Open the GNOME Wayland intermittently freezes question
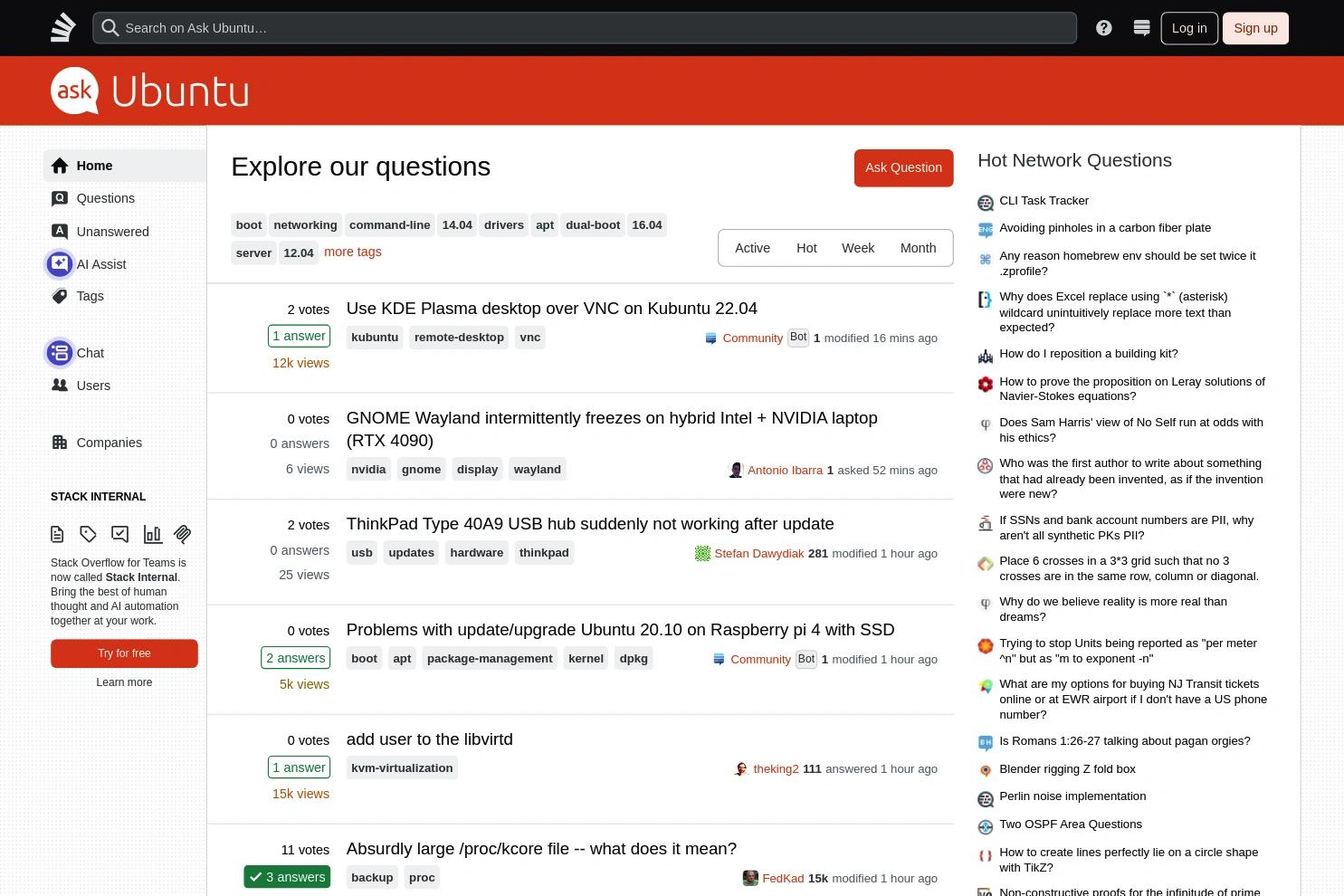 point(612,429)
